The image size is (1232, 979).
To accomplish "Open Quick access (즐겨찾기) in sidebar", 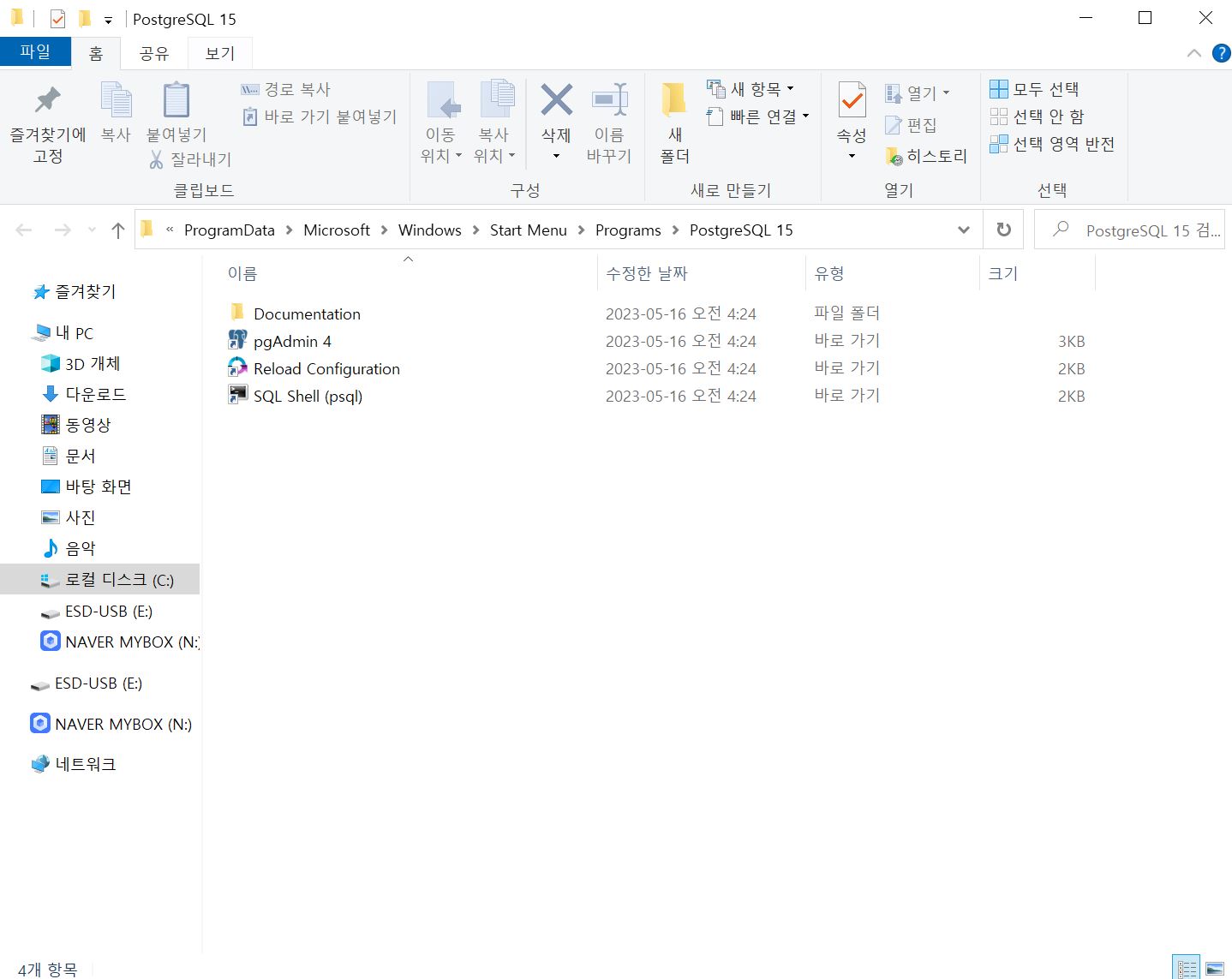I will (75, 292).
